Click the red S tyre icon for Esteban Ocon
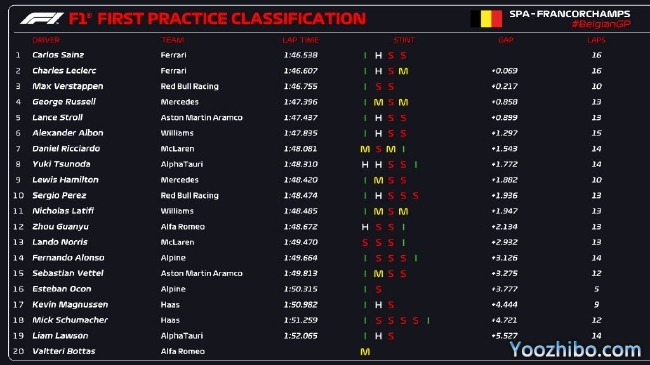650x365 pixels. coord(378,289)
